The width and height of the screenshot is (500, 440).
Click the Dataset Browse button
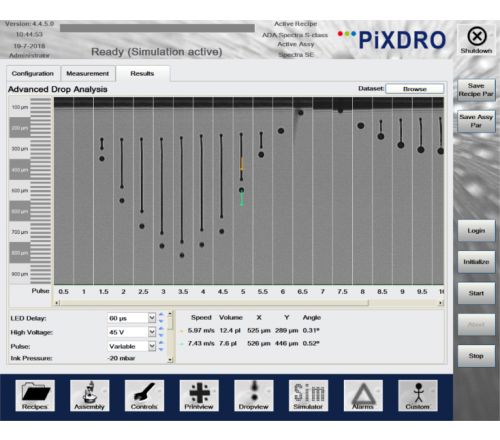tap(415, 89)
